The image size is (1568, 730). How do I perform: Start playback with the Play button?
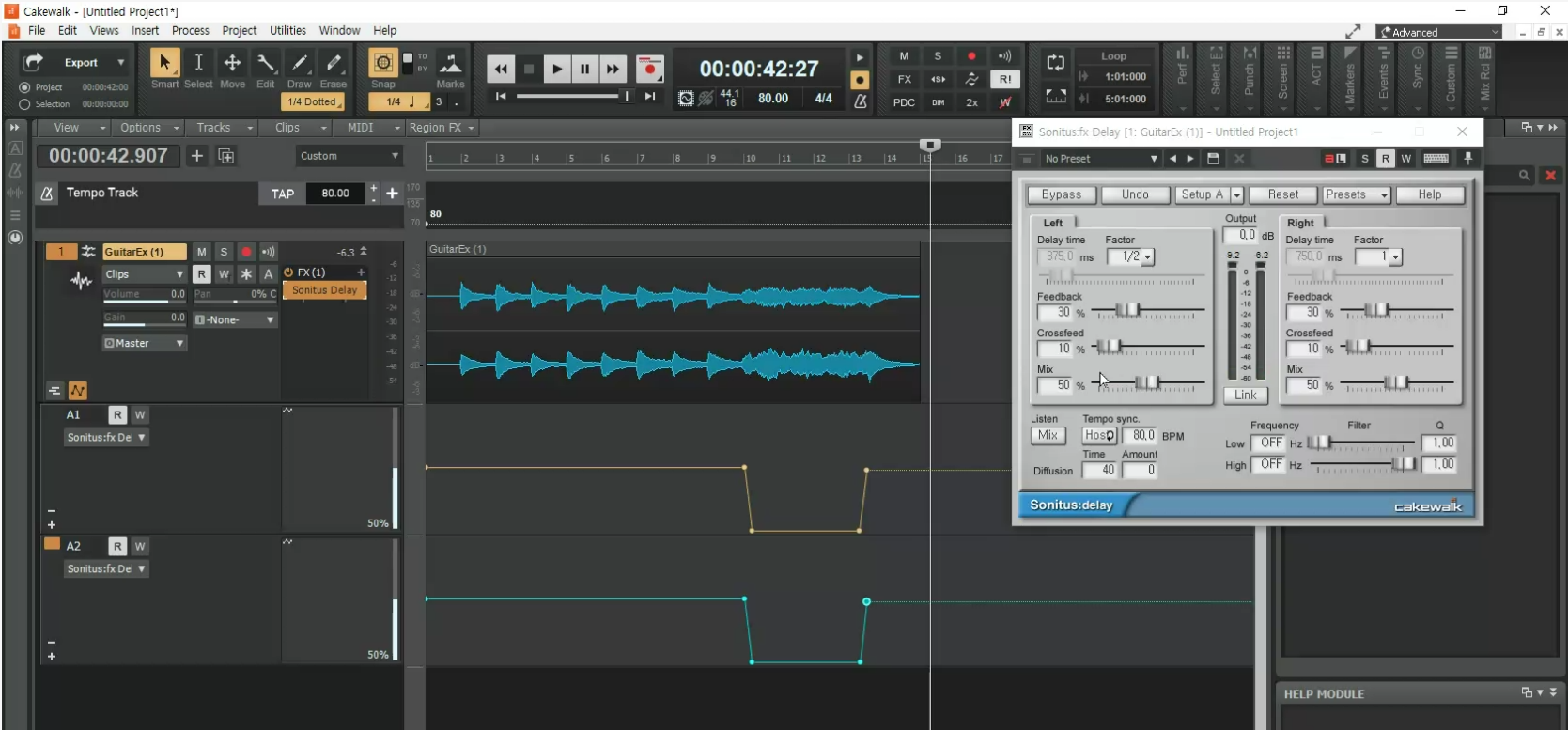[557, 69]
